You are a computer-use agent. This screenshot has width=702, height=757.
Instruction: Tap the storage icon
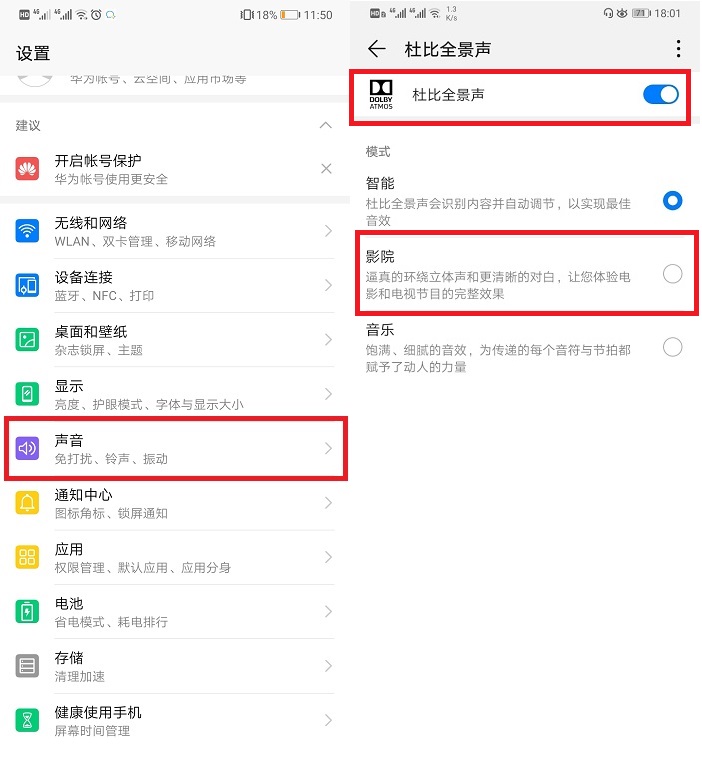tap(28, 666)
